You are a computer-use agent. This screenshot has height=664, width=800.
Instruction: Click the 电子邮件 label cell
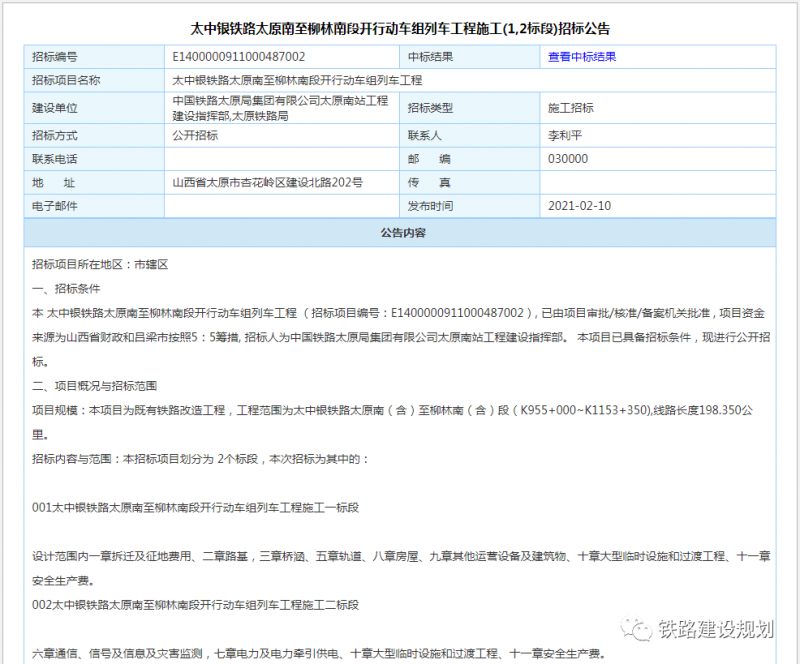tap(94, 206)
